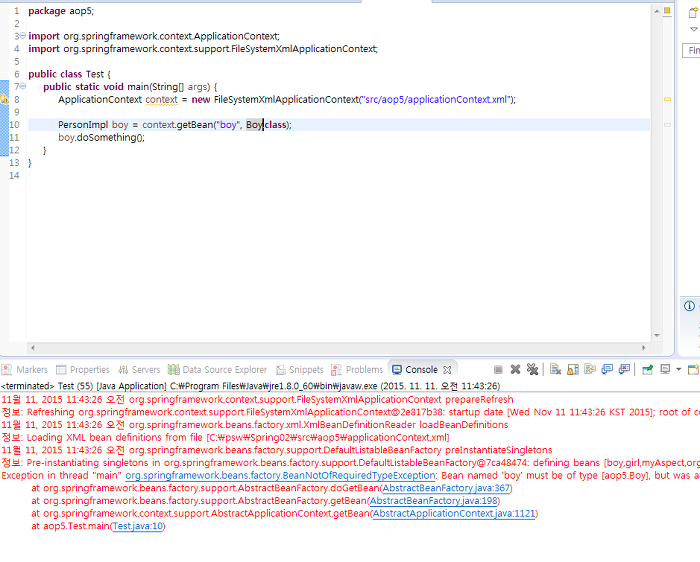Click the PersonImpl type on line 10
700x562 pixels.
pos(83,125)
